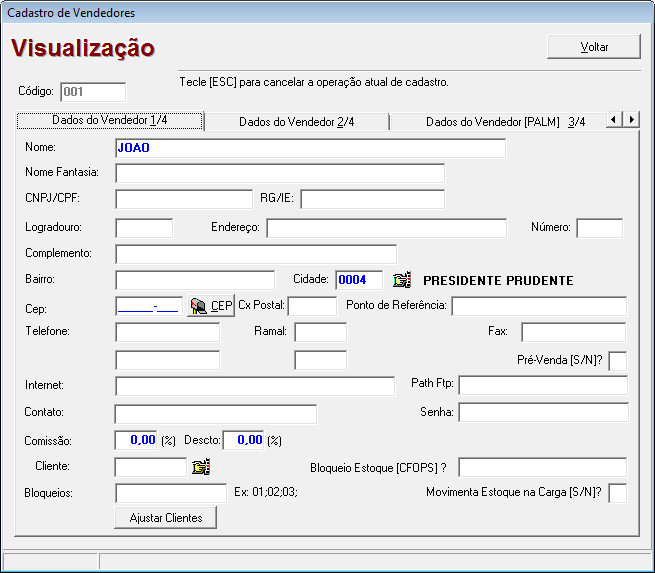Select the Dados do Vendedor 1/4 tab
Image resolution: width=655 pixels, height=573 pixels.
click(110, 121)
